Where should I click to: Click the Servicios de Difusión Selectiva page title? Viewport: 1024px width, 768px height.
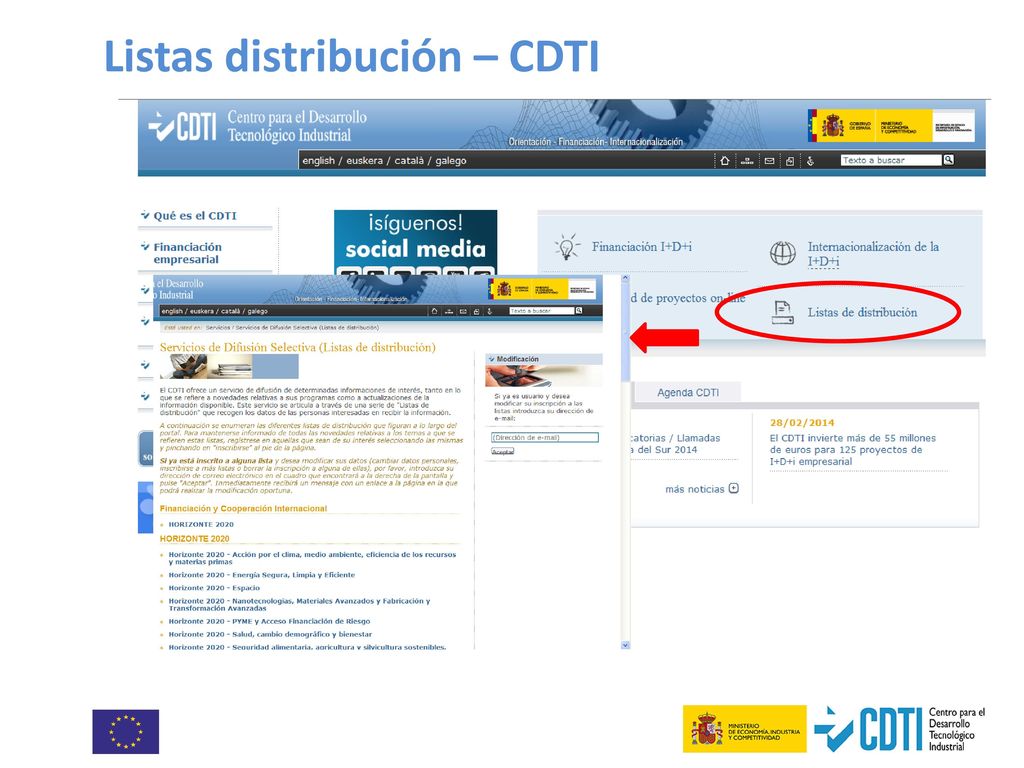coord(298,347)
